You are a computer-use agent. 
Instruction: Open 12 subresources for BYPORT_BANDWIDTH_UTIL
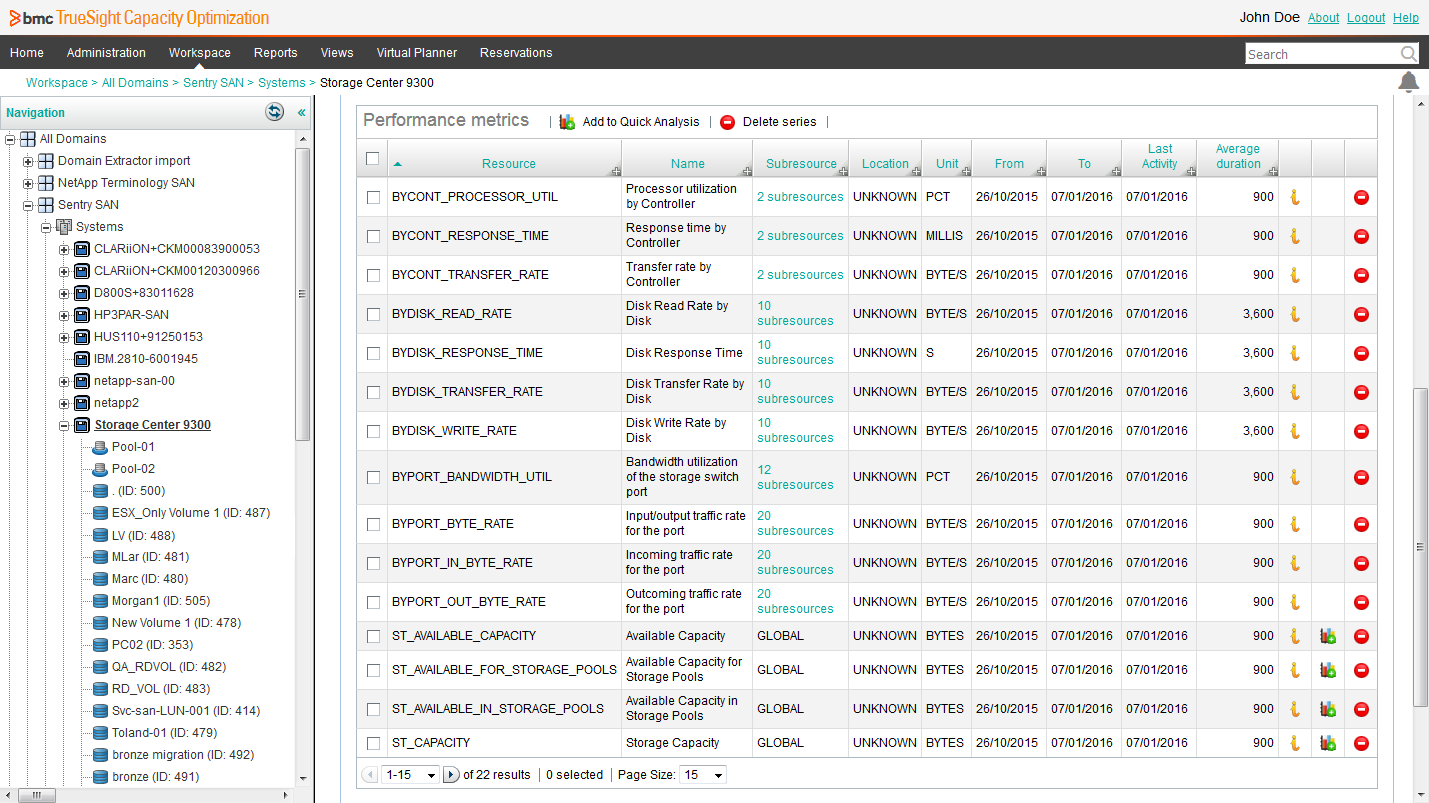(795, 477)
